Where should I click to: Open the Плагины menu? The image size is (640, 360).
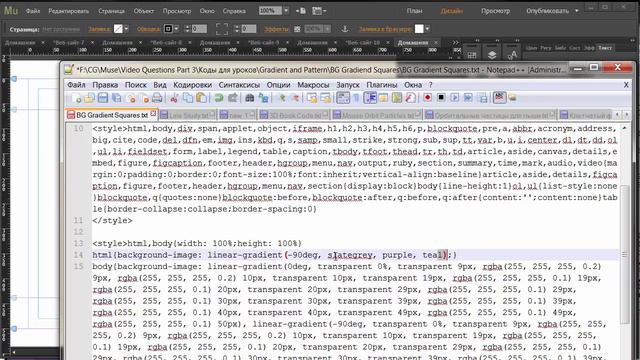[x=382, y=85]
